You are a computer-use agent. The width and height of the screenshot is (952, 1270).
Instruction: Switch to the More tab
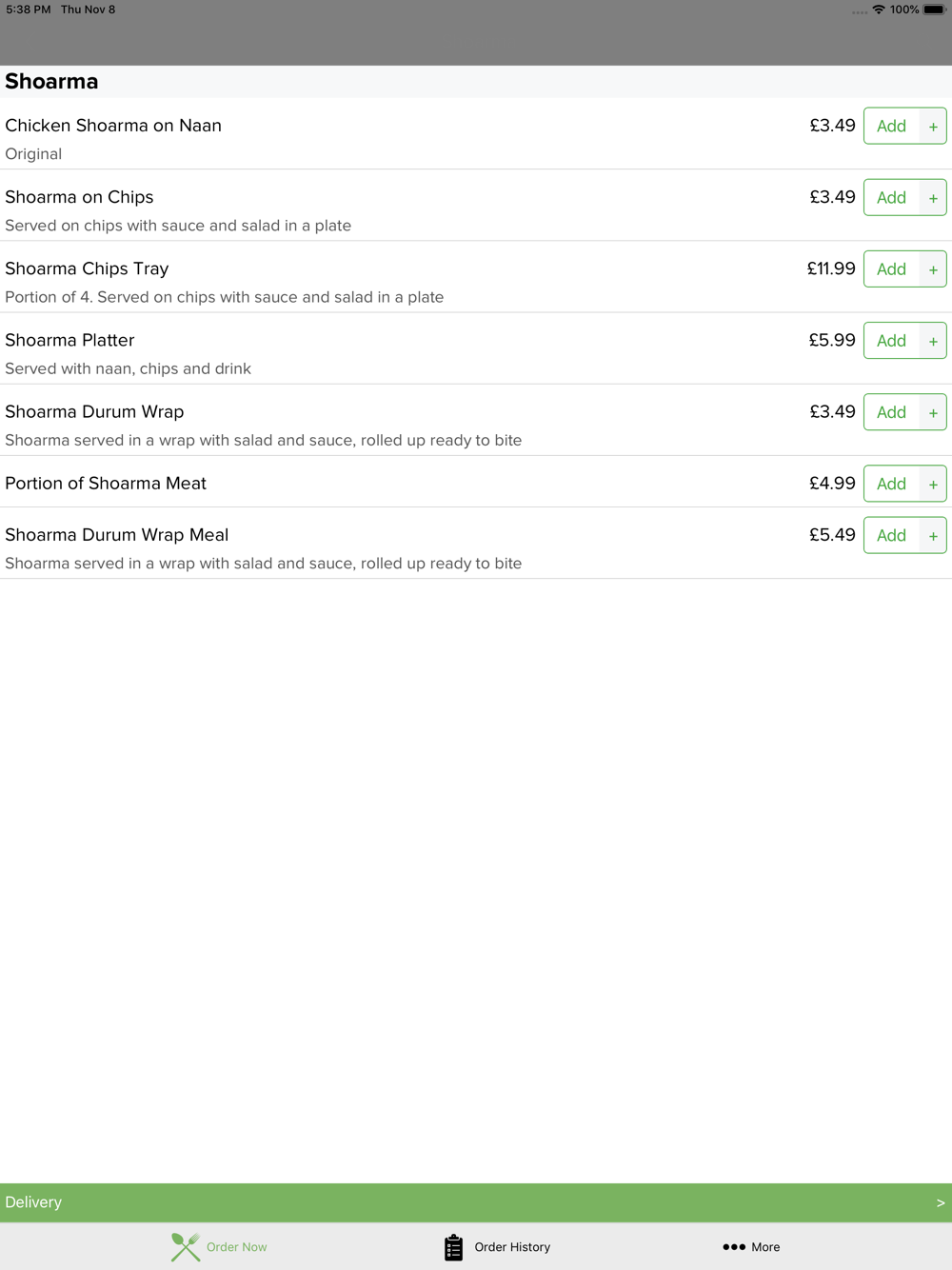tap(751, 1247)
